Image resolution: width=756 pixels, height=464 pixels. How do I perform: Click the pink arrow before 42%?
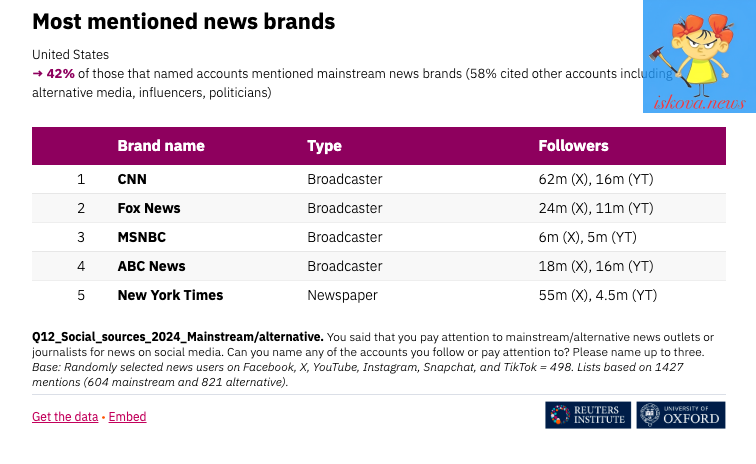click(37, 74)
